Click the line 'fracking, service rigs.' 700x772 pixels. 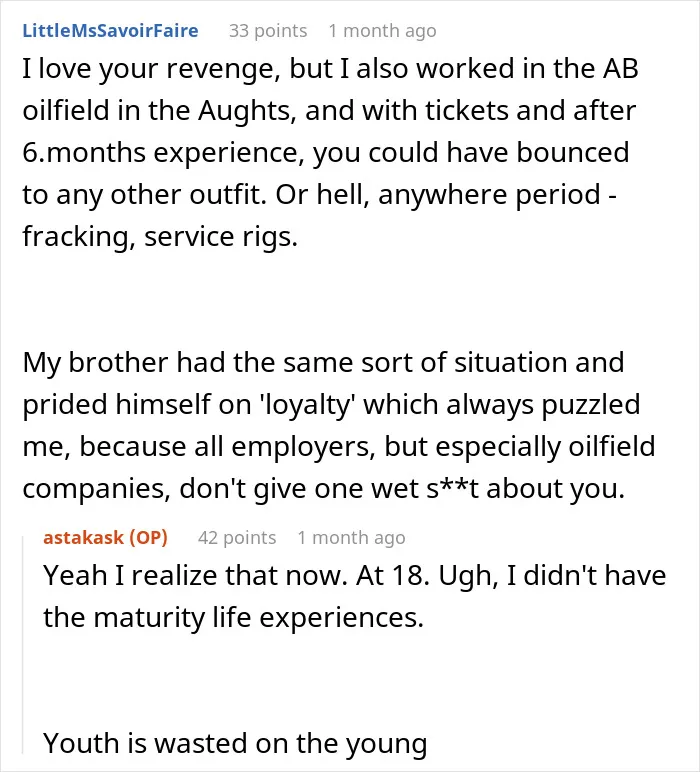160,237
